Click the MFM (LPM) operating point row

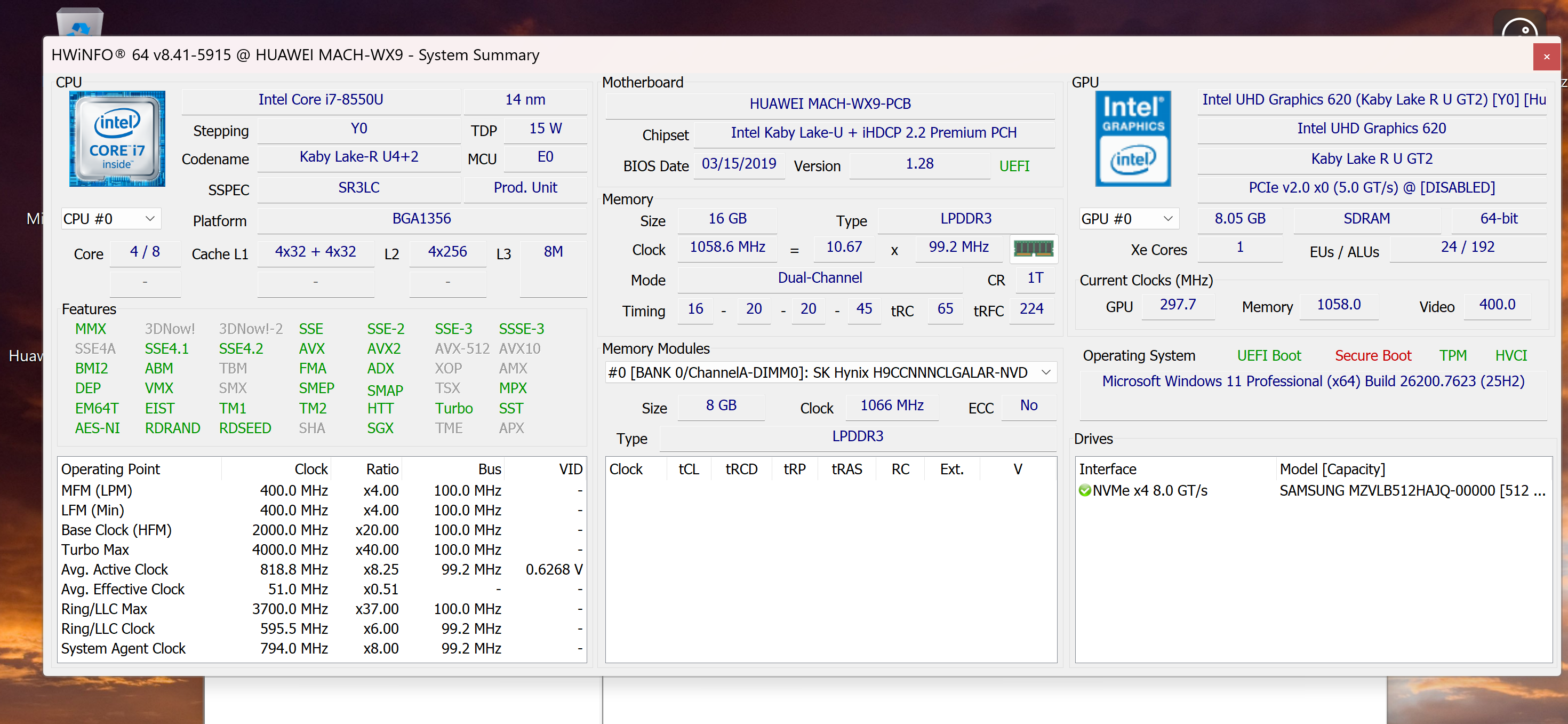point(322,490)
